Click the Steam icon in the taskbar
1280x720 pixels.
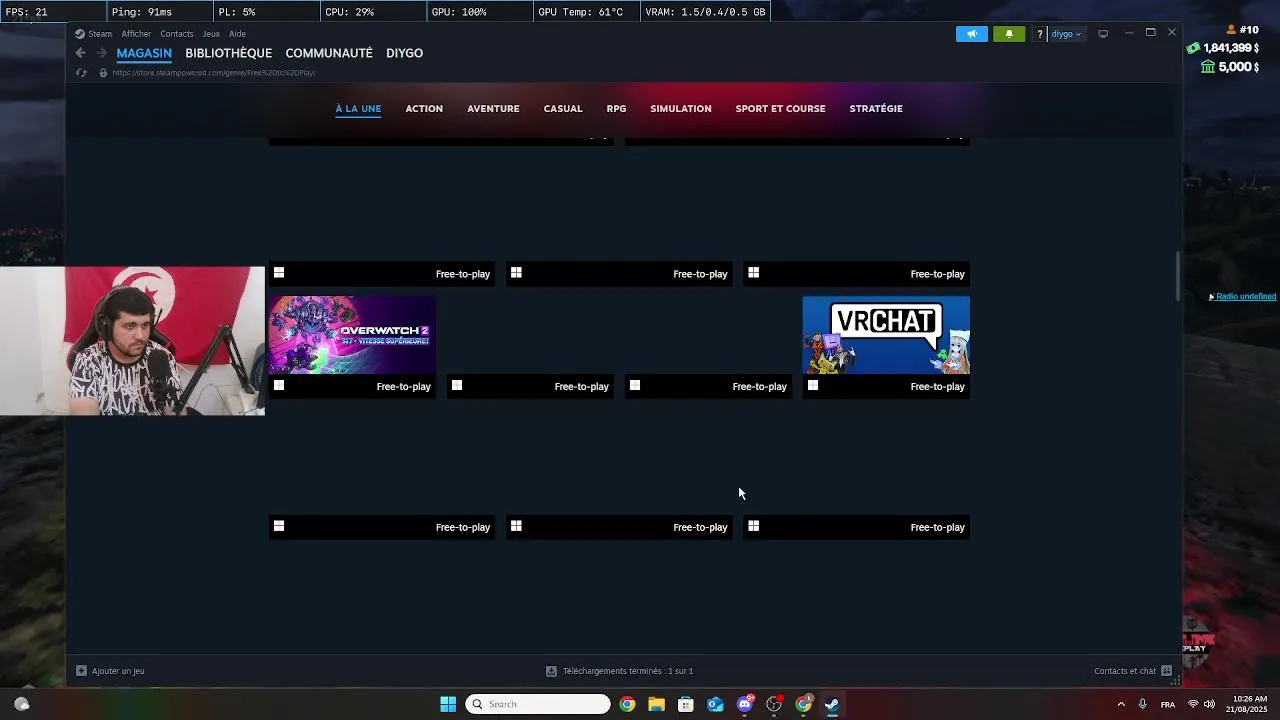click(832, 704)
